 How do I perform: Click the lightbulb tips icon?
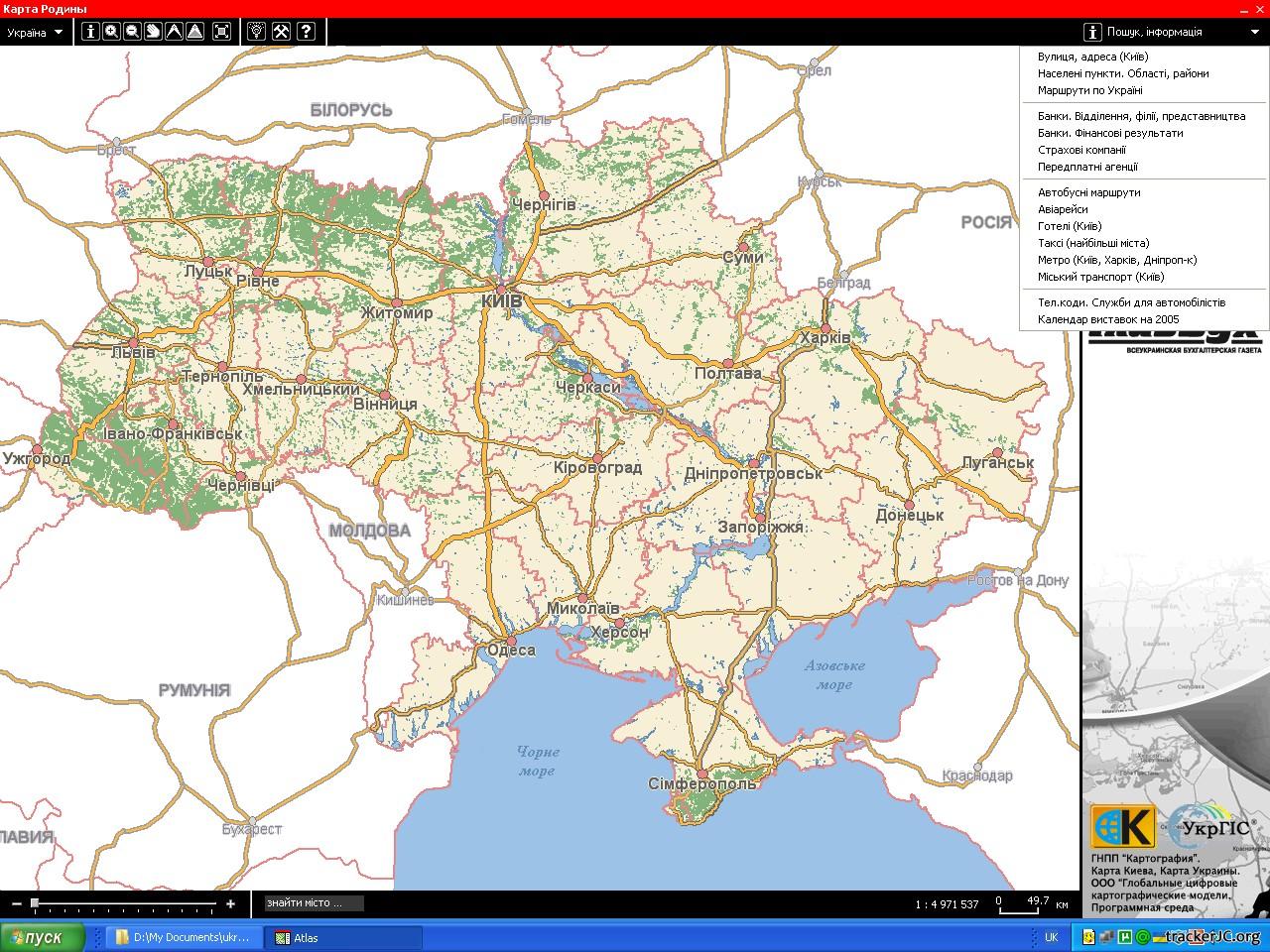click(257, 32)
